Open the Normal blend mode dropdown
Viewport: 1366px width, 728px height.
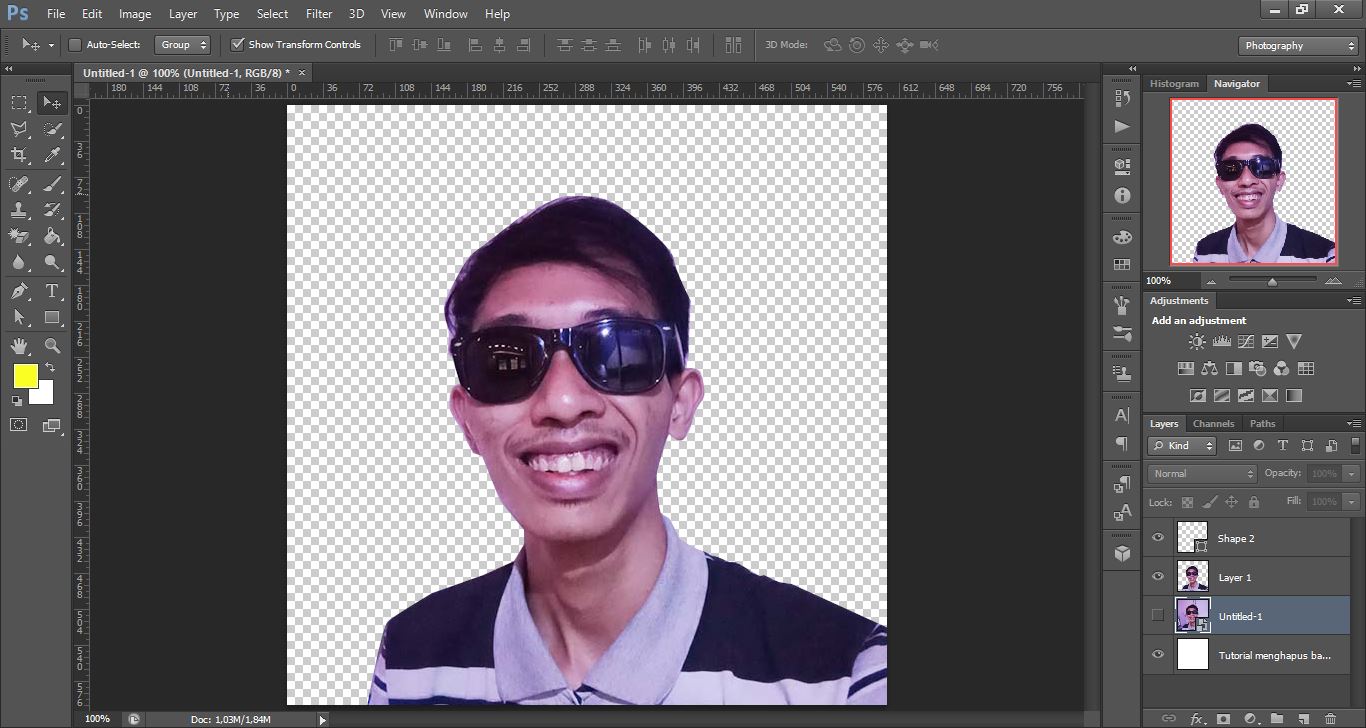pos(1200,473)
